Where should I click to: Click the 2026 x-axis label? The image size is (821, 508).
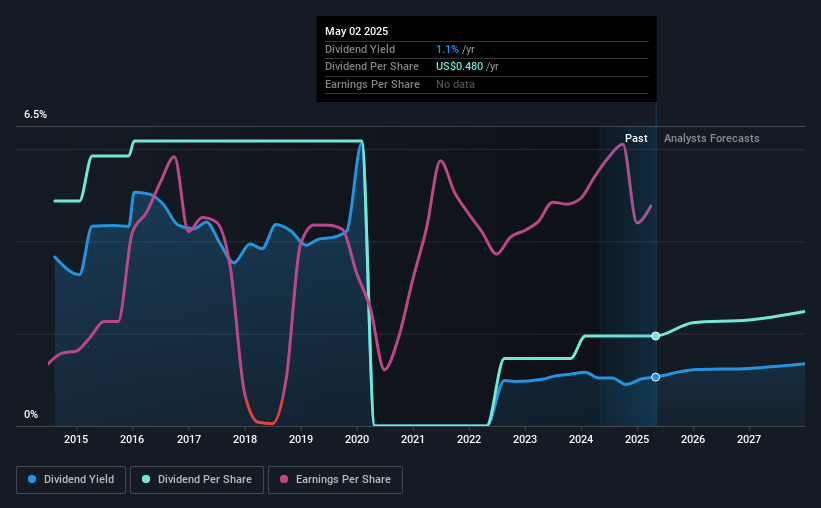pos(693,439)
